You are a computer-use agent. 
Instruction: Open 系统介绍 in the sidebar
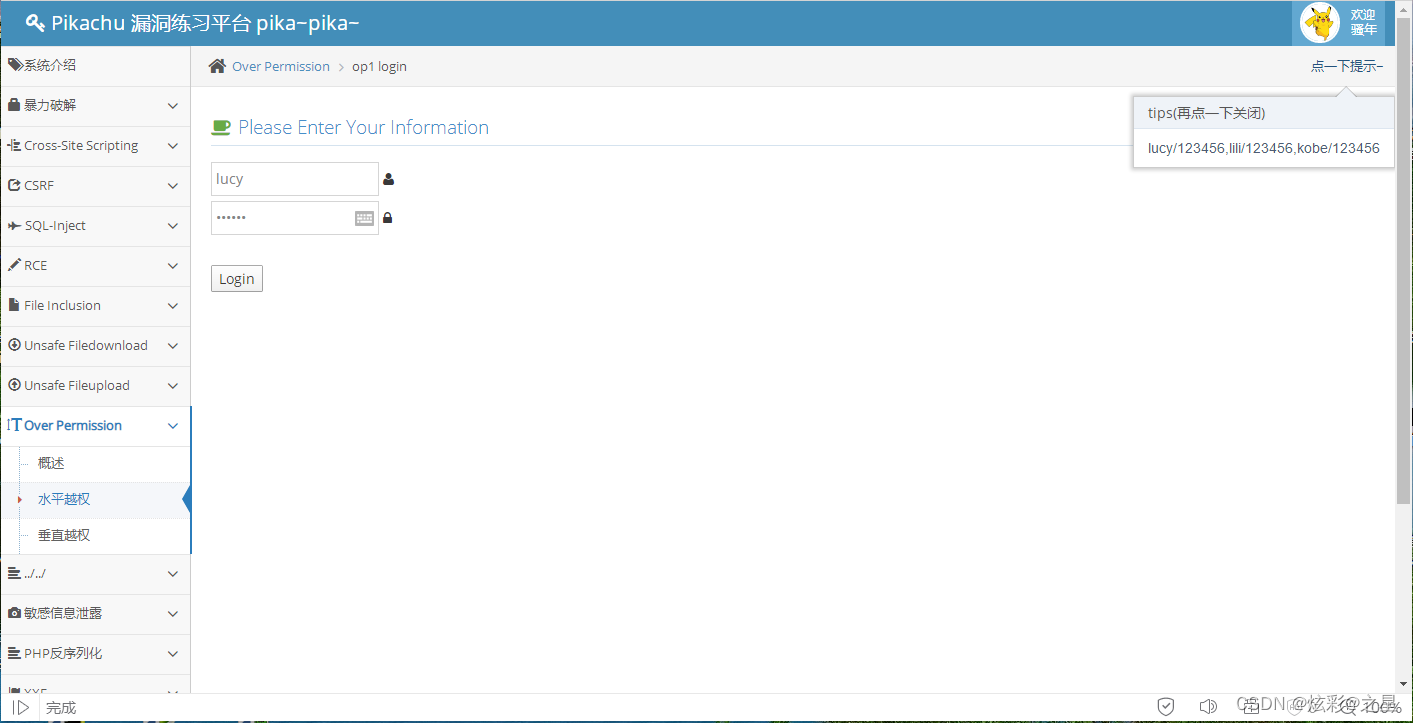pyautogui.click(x=95, y=65)
